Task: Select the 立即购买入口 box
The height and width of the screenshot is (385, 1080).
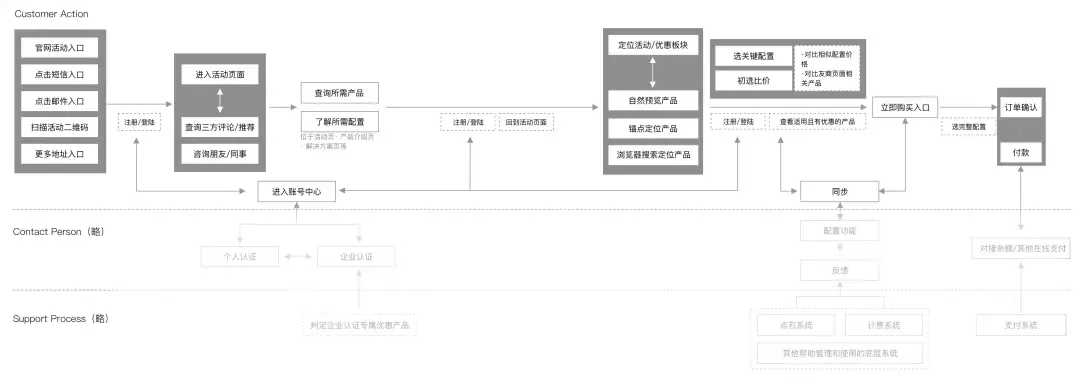Action: [x=905, y=107]
